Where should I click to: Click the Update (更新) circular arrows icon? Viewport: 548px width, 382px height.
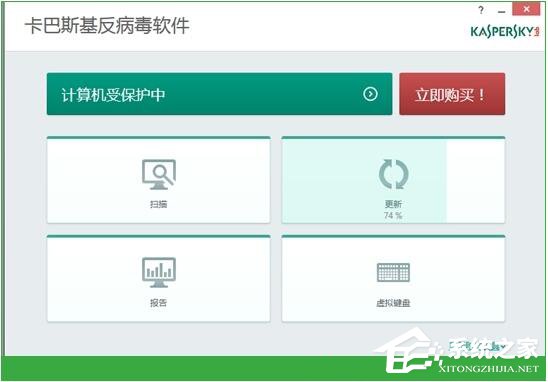coord(394,174)
